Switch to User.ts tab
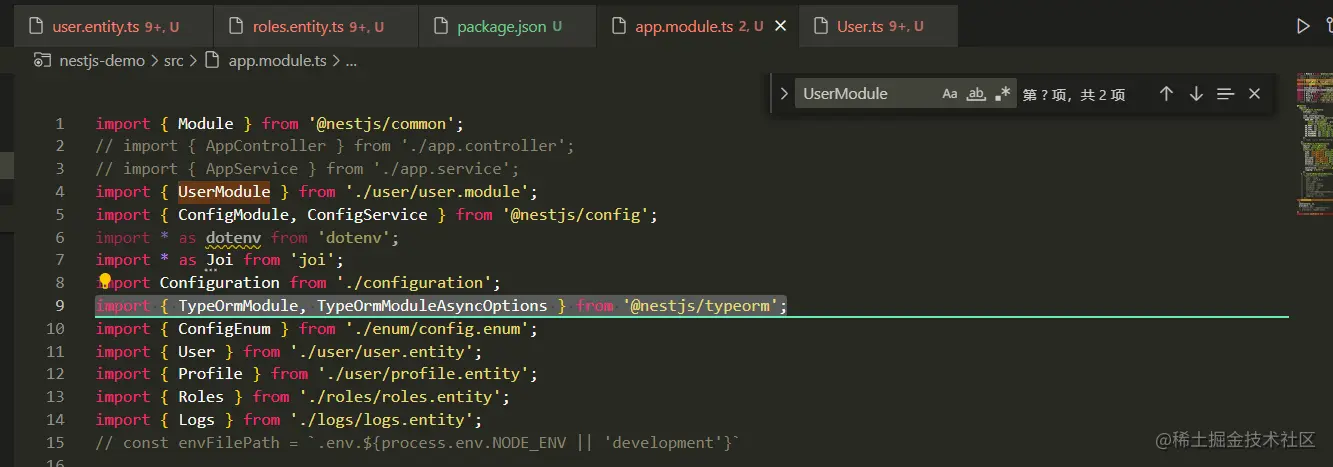Viewport: 1333px width, 467px height. [x=877, y=27]
